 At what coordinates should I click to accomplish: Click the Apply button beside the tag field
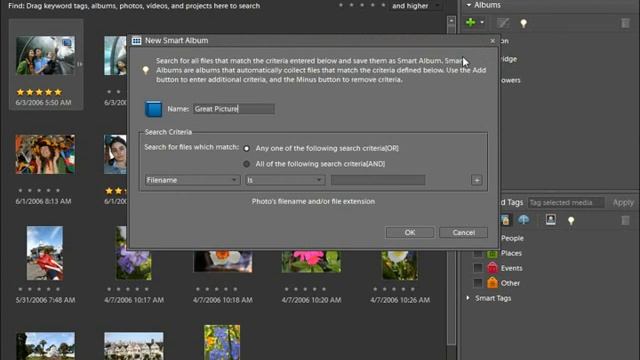click(623, 202)
